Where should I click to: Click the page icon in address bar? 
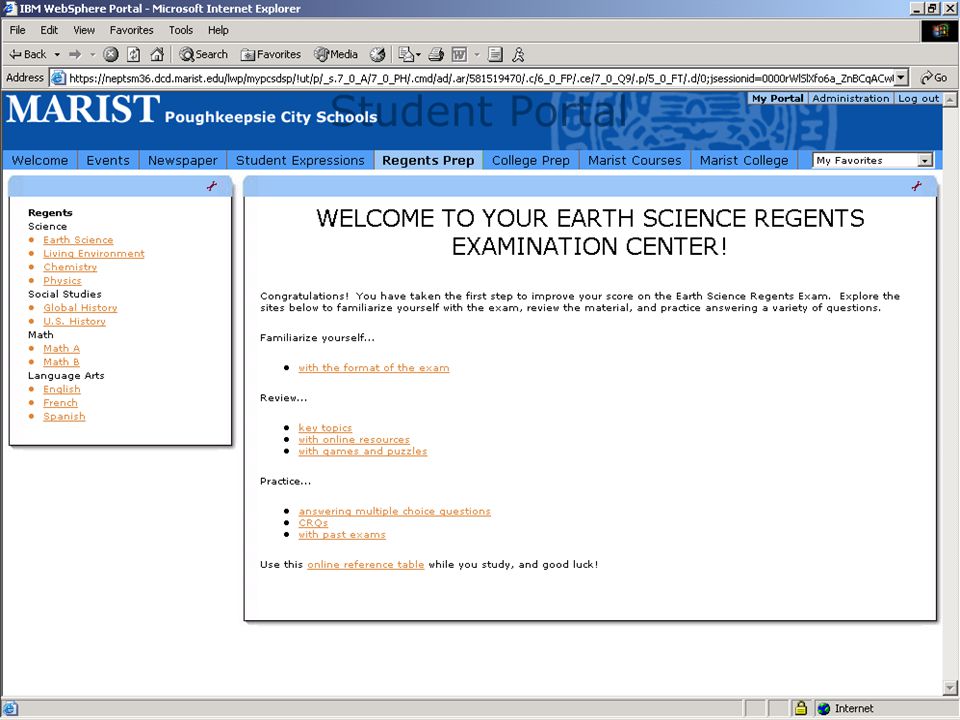click(x=58, y=78)
